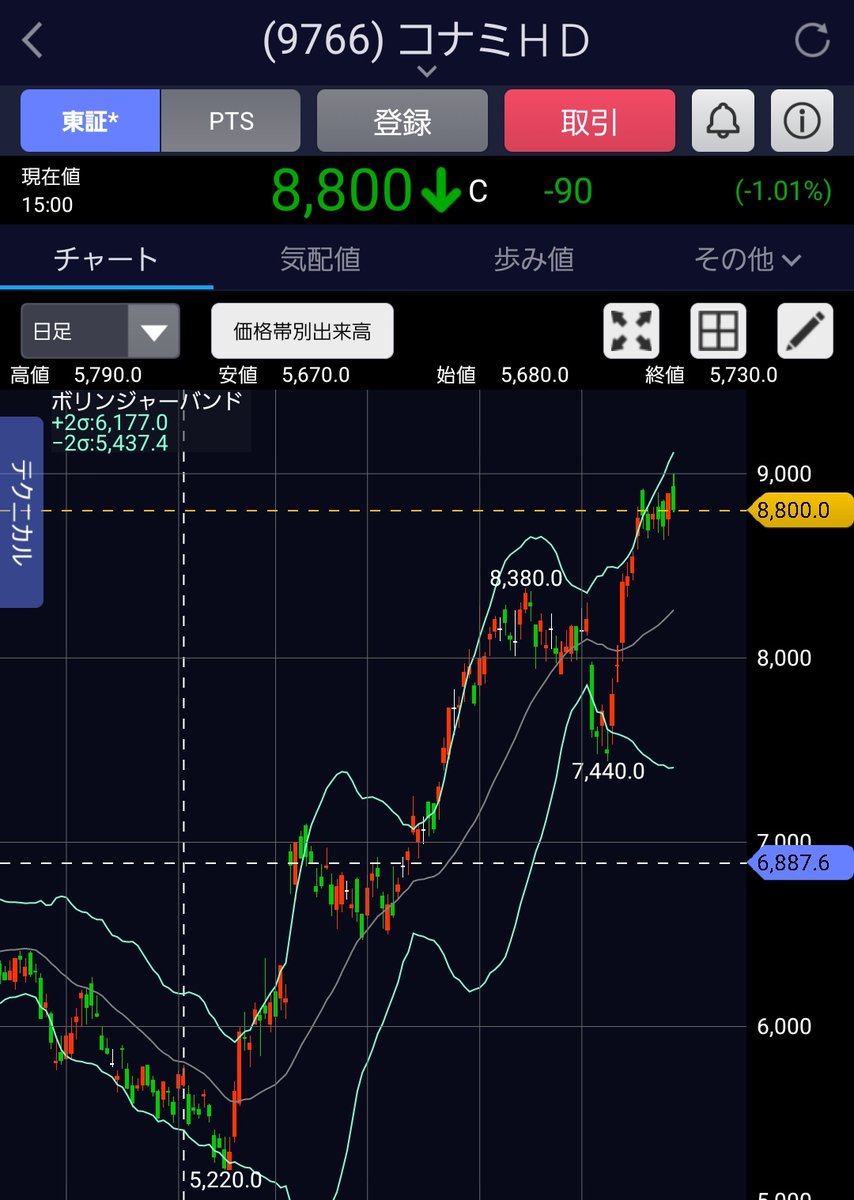The image size is (854, 1200).
Task: Tap the 始値 5,680.0 readout
Action: click(503, 376)
